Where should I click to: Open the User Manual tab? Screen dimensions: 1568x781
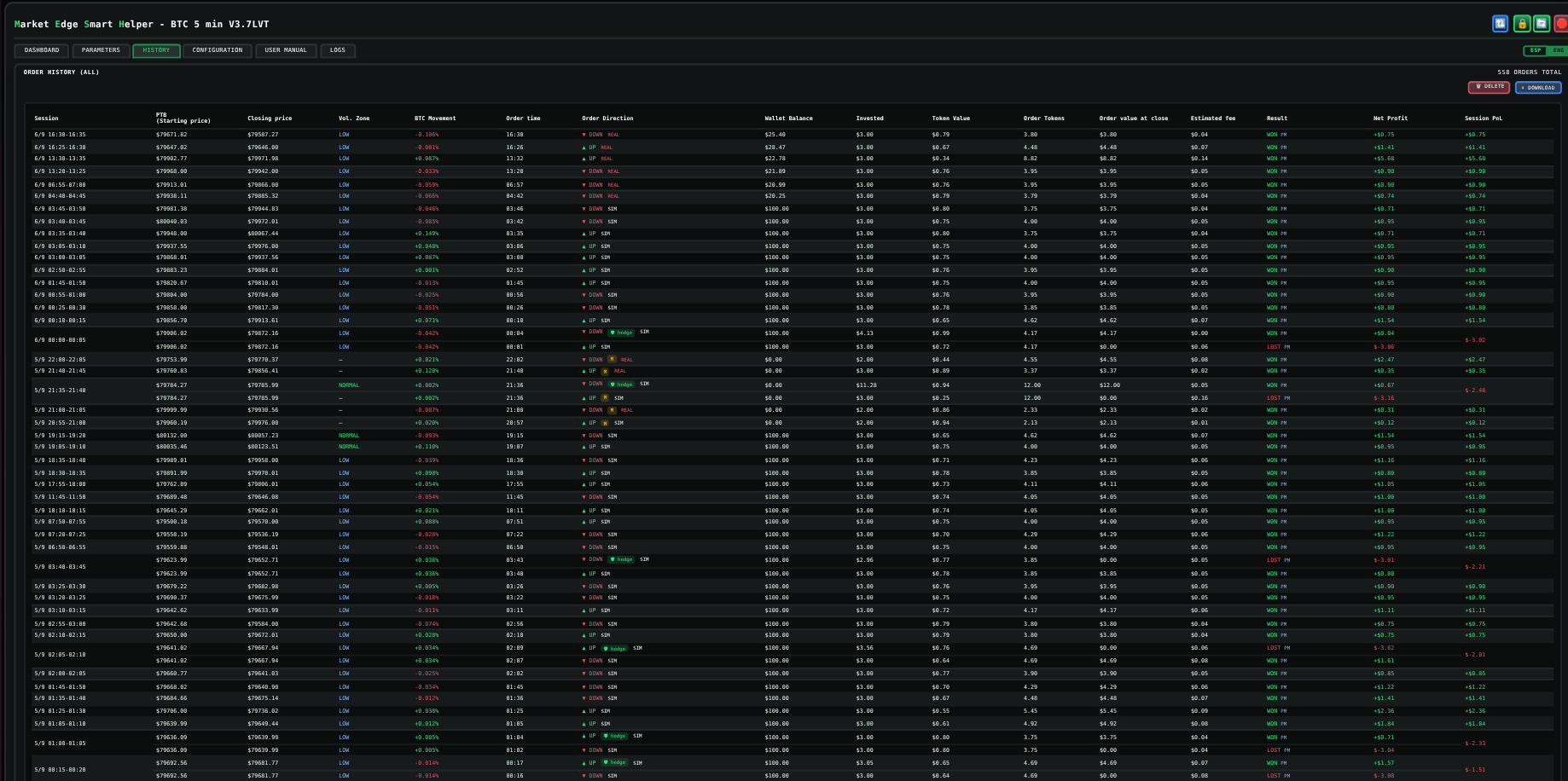286,50
